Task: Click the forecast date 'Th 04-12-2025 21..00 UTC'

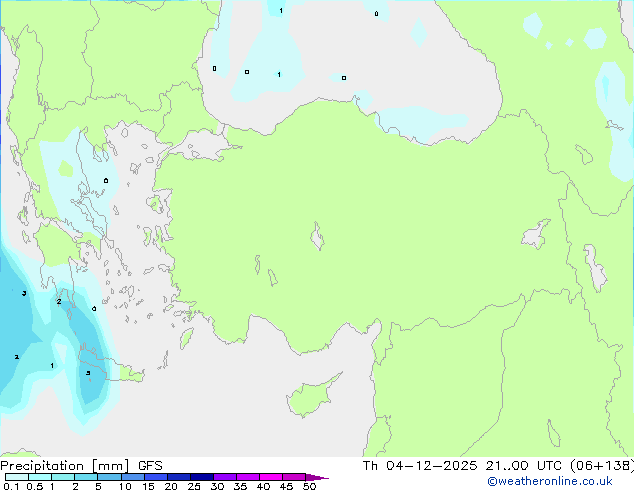Action: point(464,466)
